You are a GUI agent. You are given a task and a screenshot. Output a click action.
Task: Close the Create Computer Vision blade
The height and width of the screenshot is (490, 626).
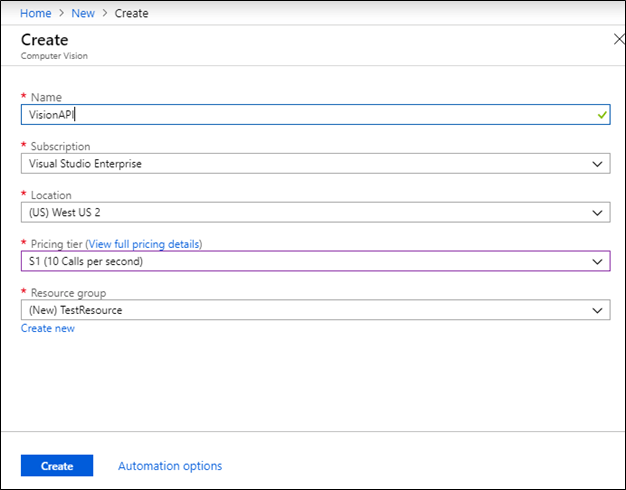tap(617, 39)
